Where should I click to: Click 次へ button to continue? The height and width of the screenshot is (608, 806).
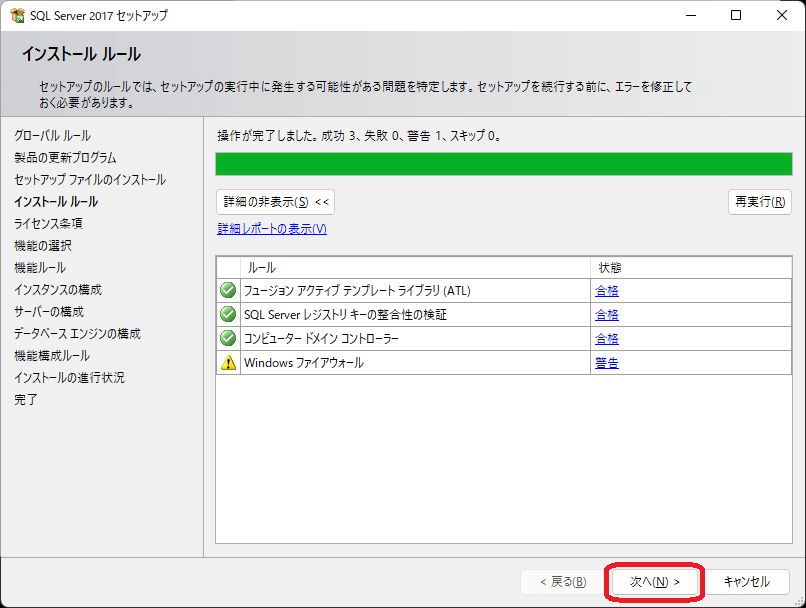655,581
